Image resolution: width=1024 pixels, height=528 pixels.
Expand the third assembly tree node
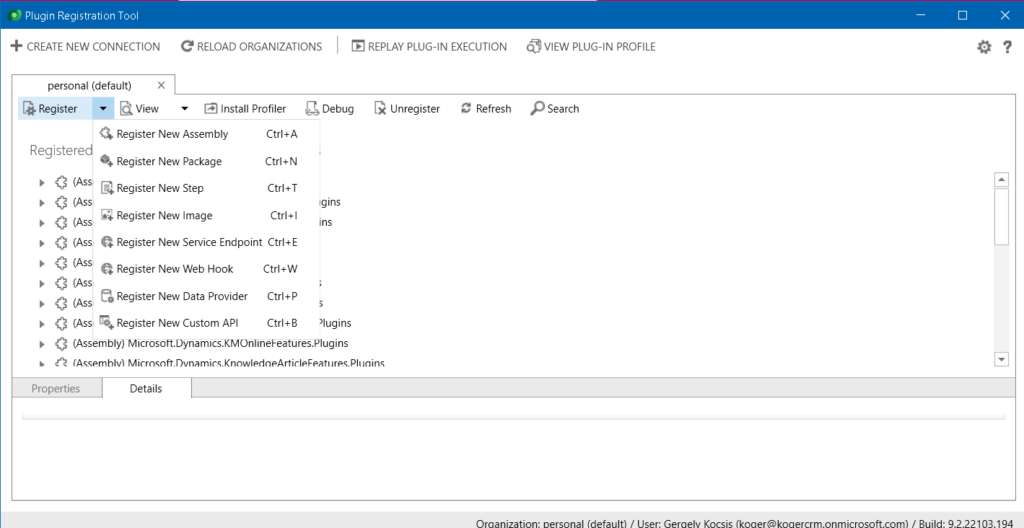tap(42, 223)
